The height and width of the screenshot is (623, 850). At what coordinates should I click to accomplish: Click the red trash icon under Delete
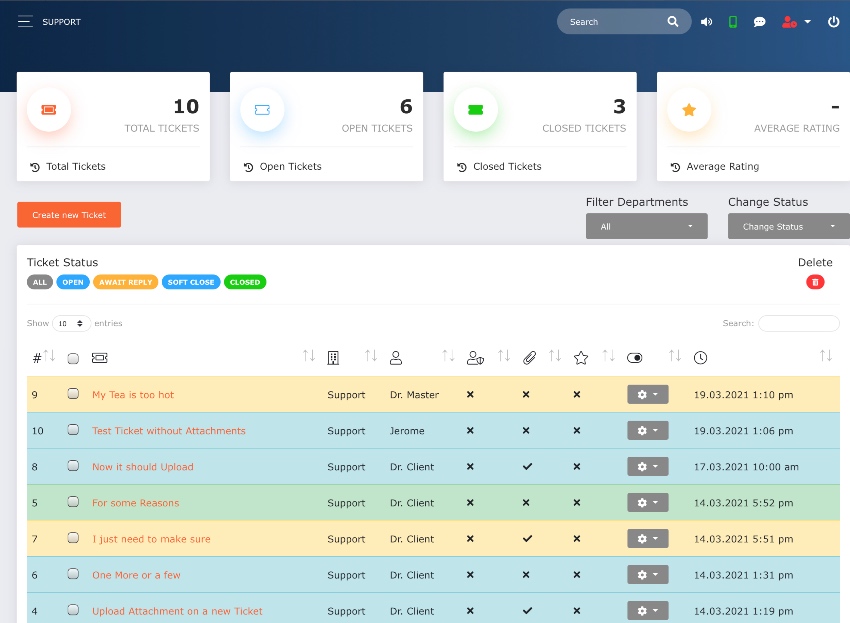(815, 282)
